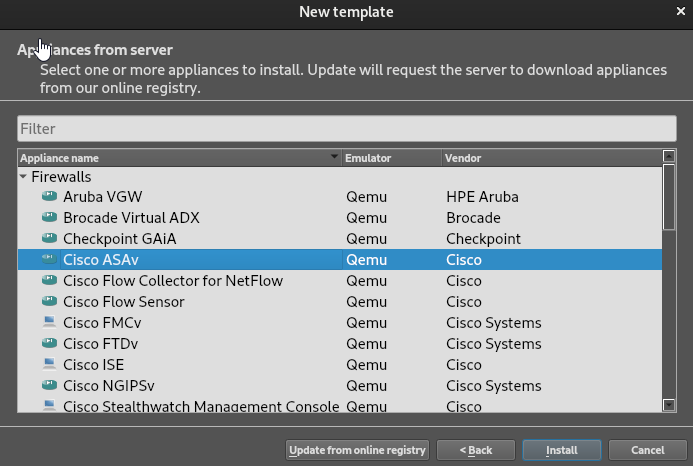Image resolution: width=693 pixels, height=466 pixels.
Task: Install the selected appliance
Action: [561, 450]
